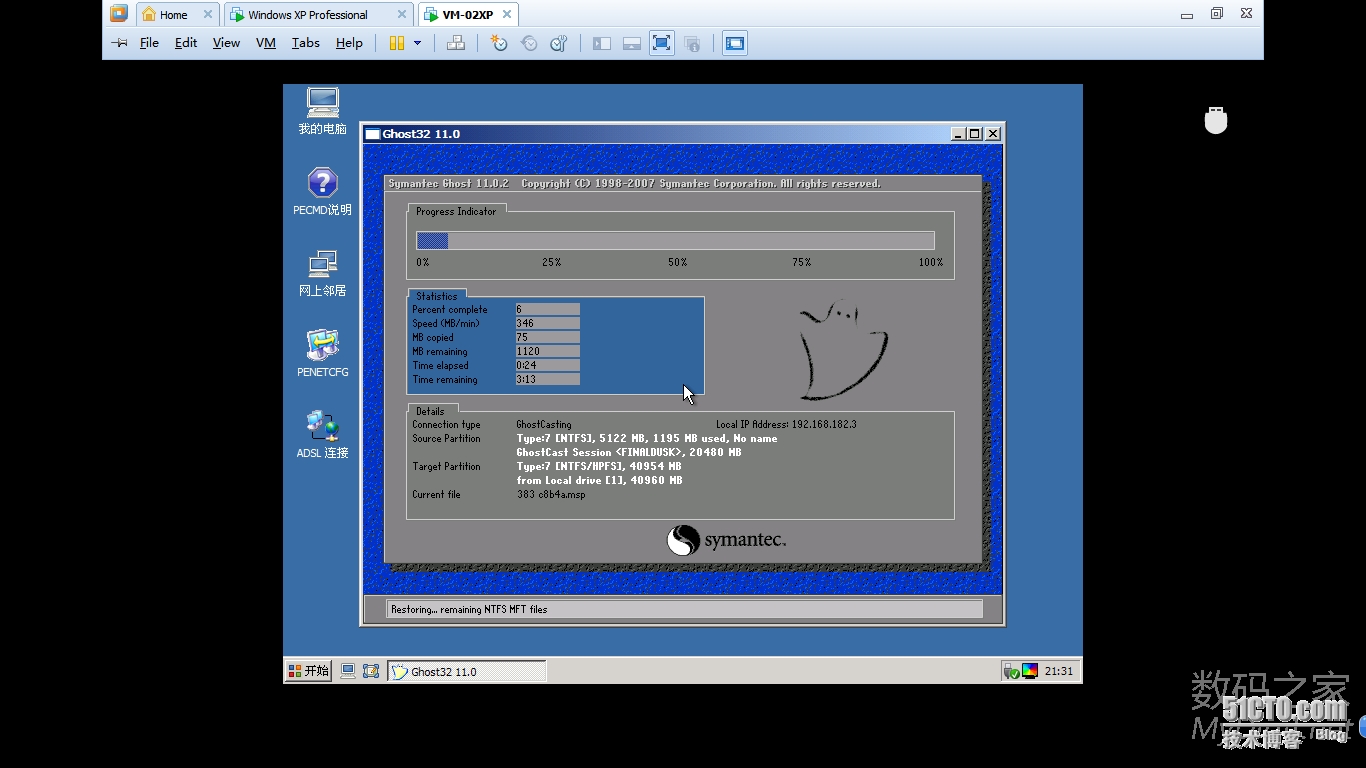
Task: Click the pin toolbar icon
Action: 119,43
